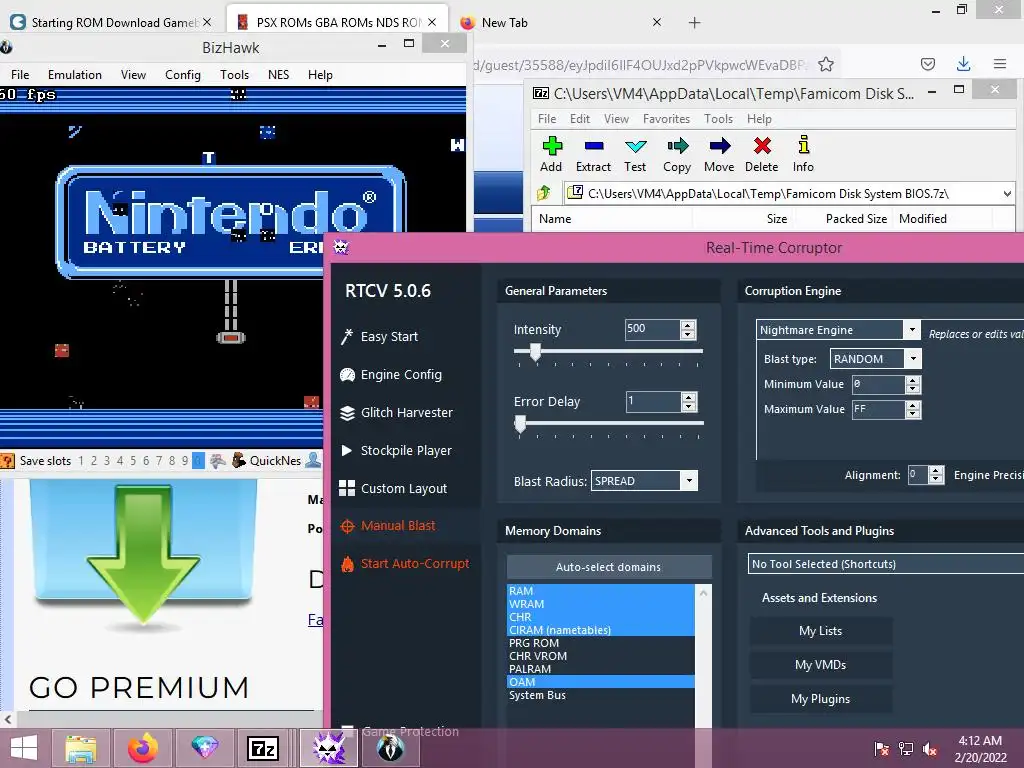This screenshot has height=768, width=1024.
Task: Click the Pocket save icon in Firefox
Action: click(927, 64)
